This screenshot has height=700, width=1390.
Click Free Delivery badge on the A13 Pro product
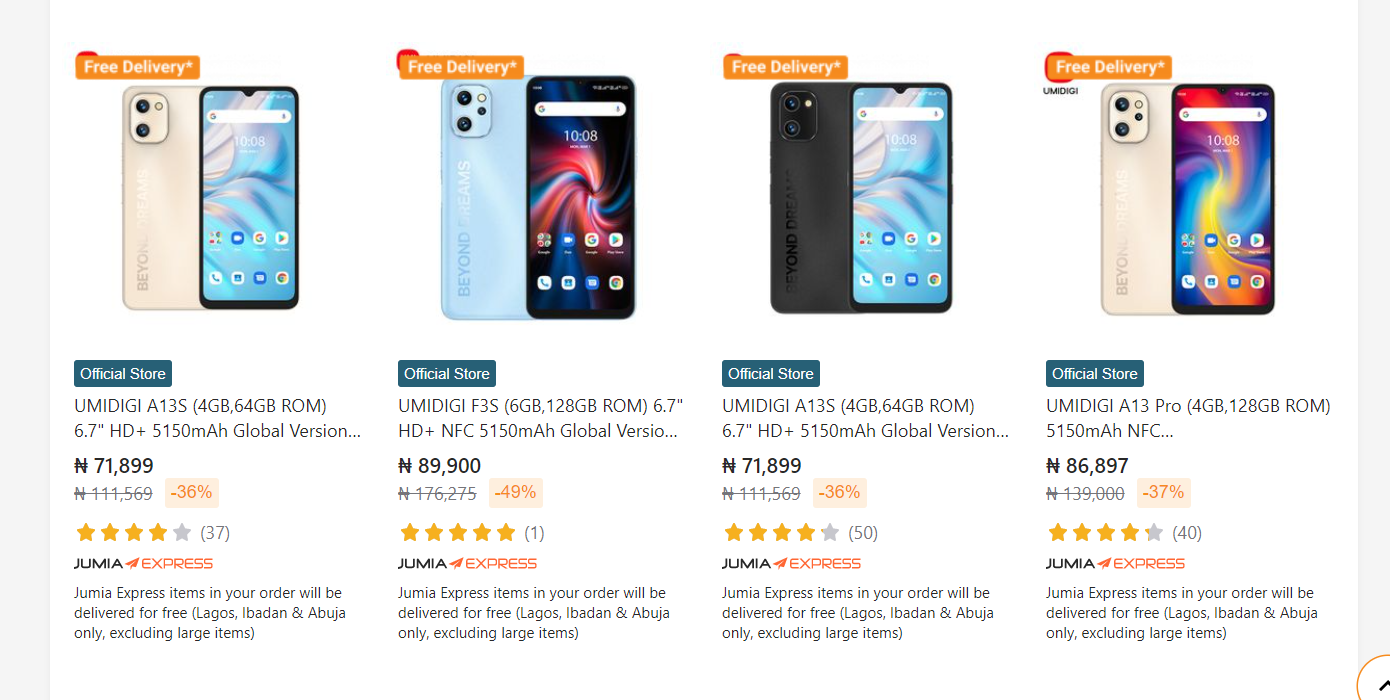1109,67
